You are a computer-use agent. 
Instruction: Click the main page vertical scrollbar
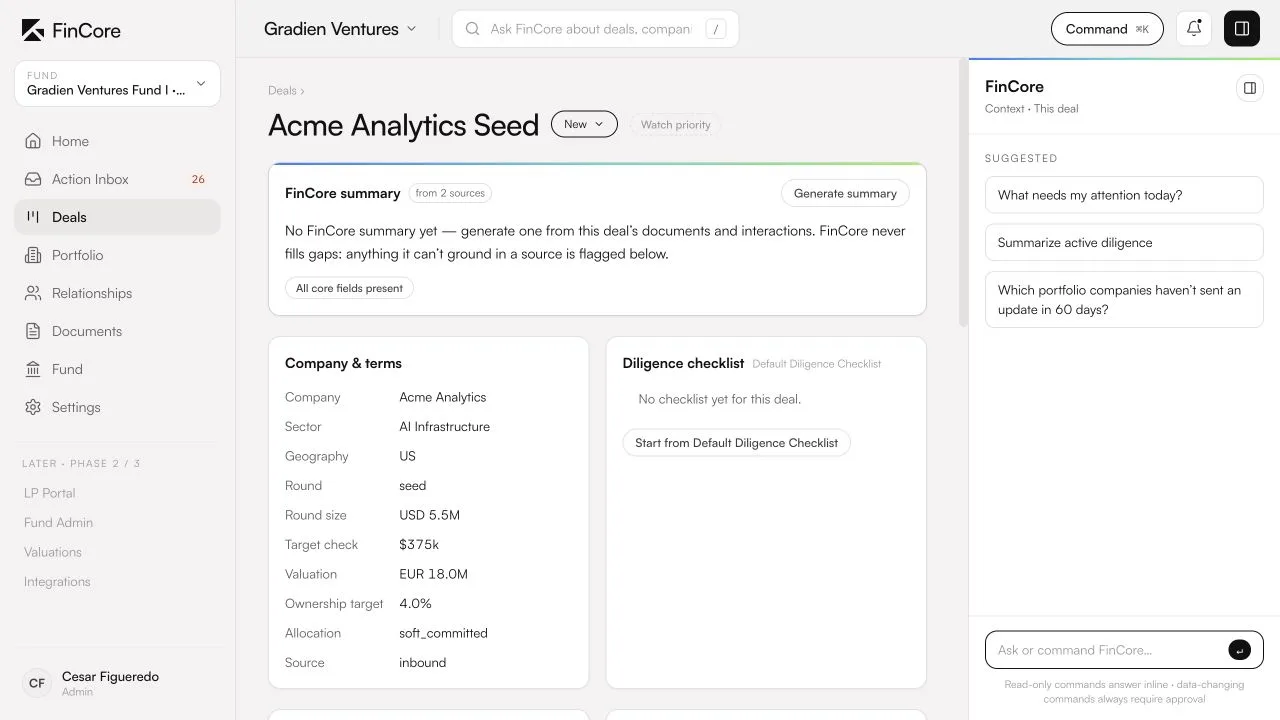[963, 192]
